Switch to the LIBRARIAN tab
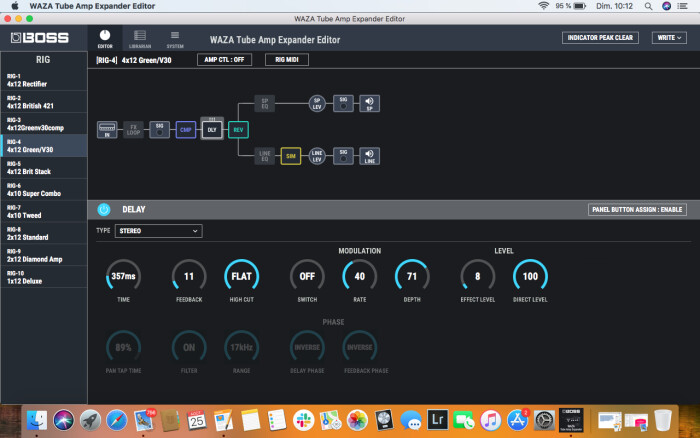The image size is (700, 438). pyautogui.click(x=140, y=39)
